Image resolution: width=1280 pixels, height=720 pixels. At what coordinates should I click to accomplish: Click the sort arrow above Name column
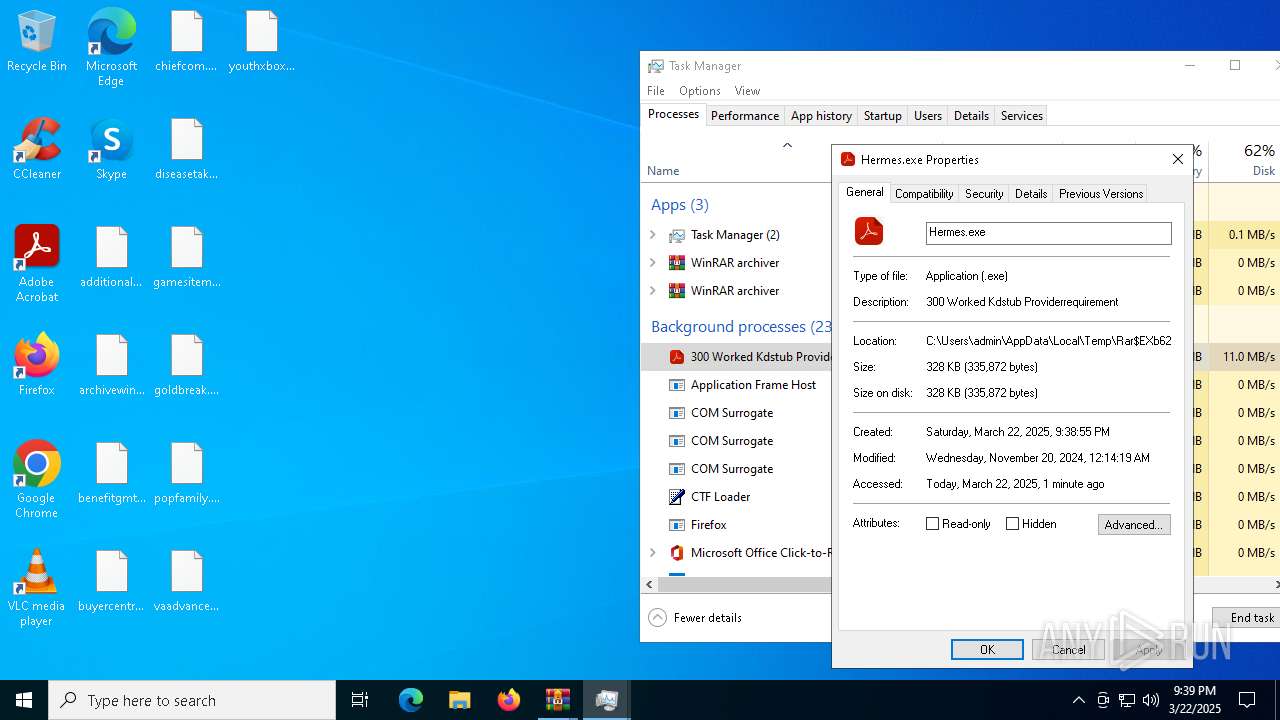787,146
